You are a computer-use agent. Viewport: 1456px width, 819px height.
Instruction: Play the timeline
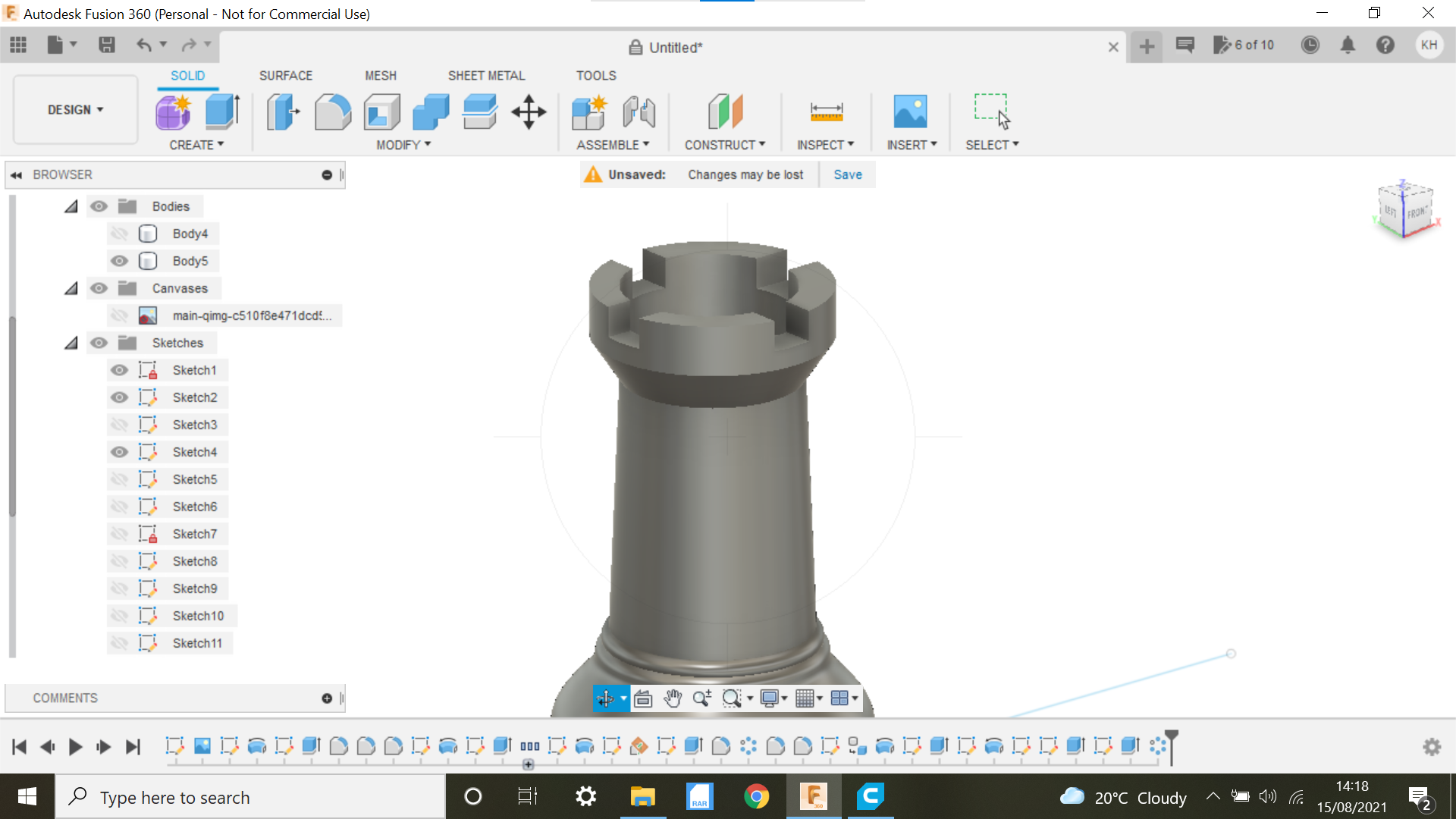click(x=75, y=747)
